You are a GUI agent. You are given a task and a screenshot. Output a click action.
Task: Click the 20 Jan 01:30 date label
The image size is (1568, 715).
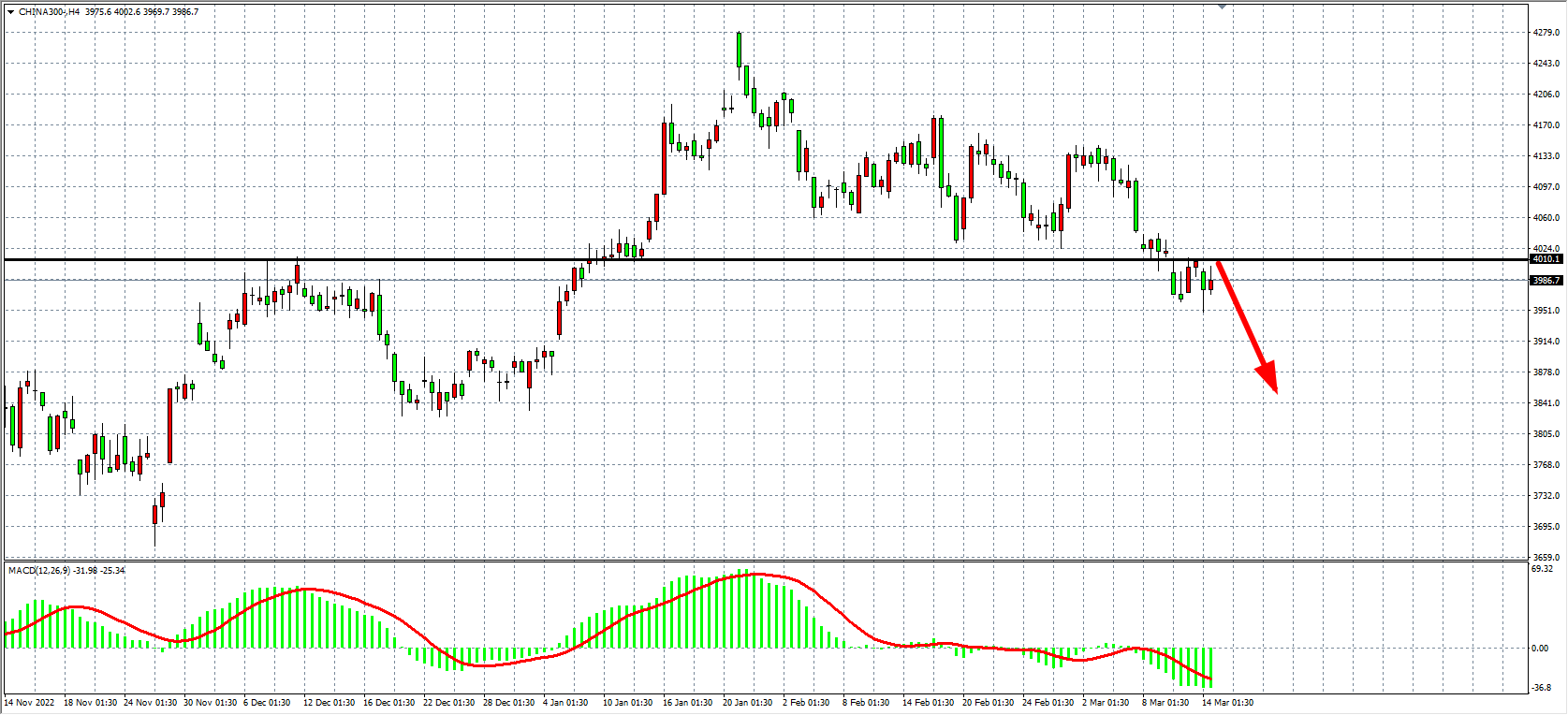[x=747, y=703]
